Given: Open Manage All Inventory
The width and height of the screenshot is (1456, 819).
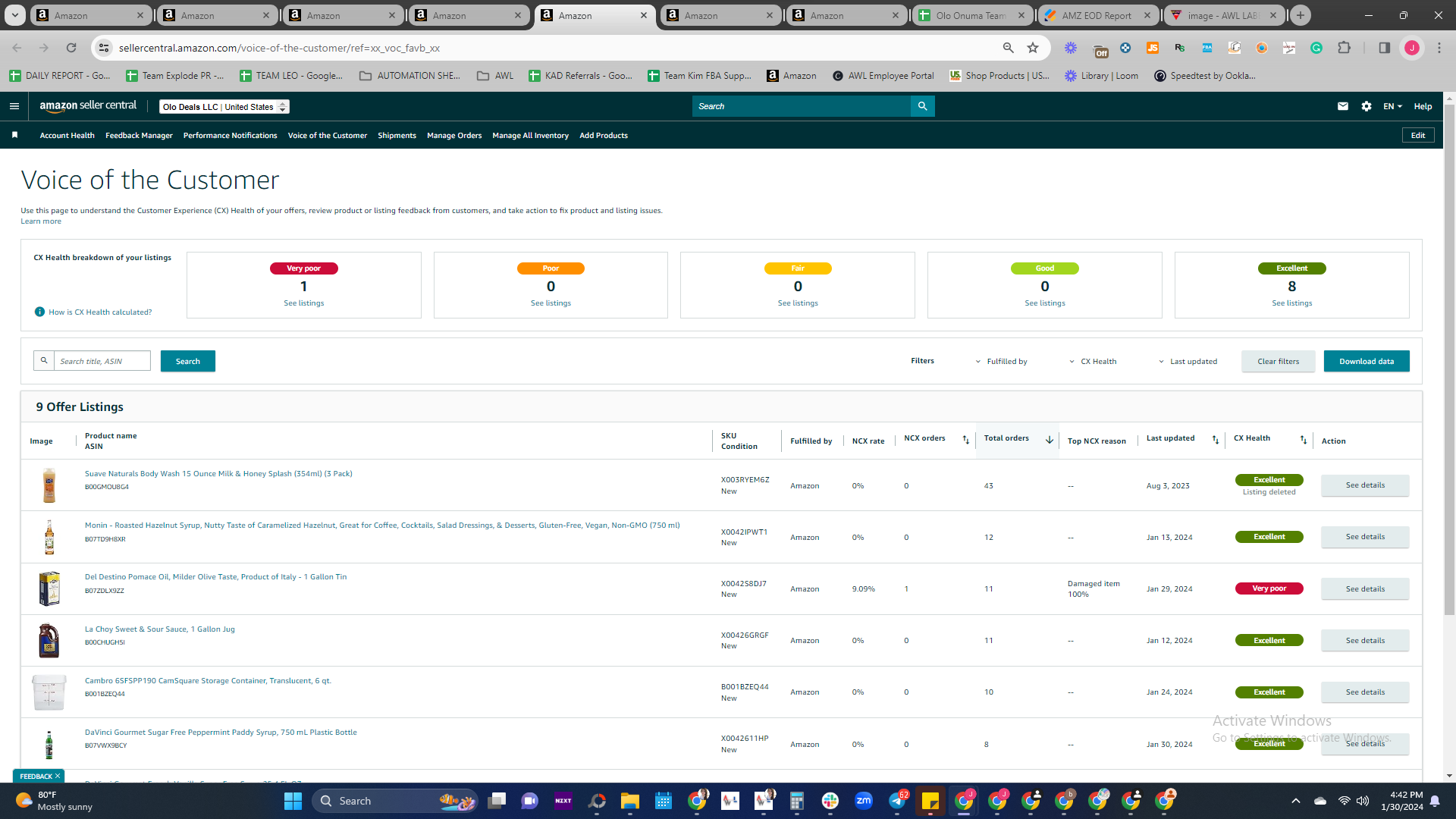Looking at the screenshot, I should tap(530, 136).
